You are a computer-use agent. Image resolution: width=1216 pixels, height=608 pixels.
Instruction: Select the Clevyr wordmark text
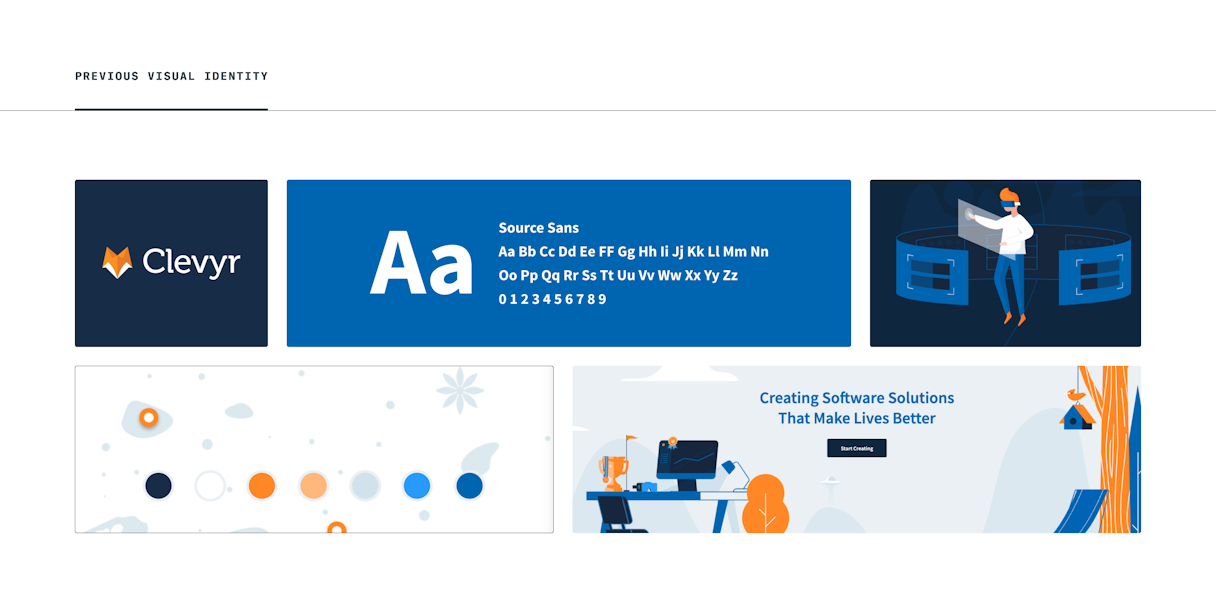click(x=191, y=263)
